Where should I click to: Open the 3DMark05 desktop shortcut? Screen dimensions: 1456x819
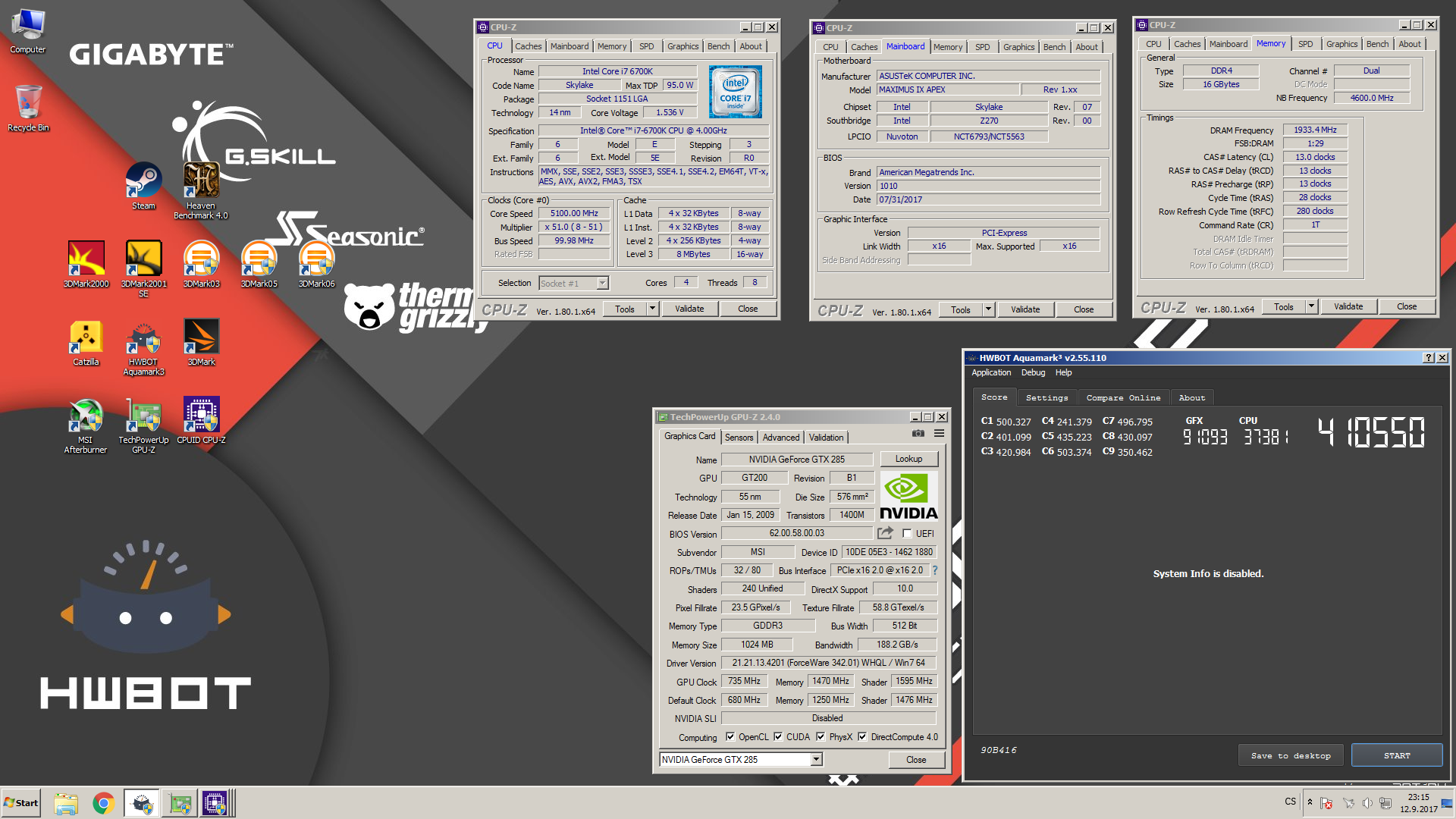point(259,264)
